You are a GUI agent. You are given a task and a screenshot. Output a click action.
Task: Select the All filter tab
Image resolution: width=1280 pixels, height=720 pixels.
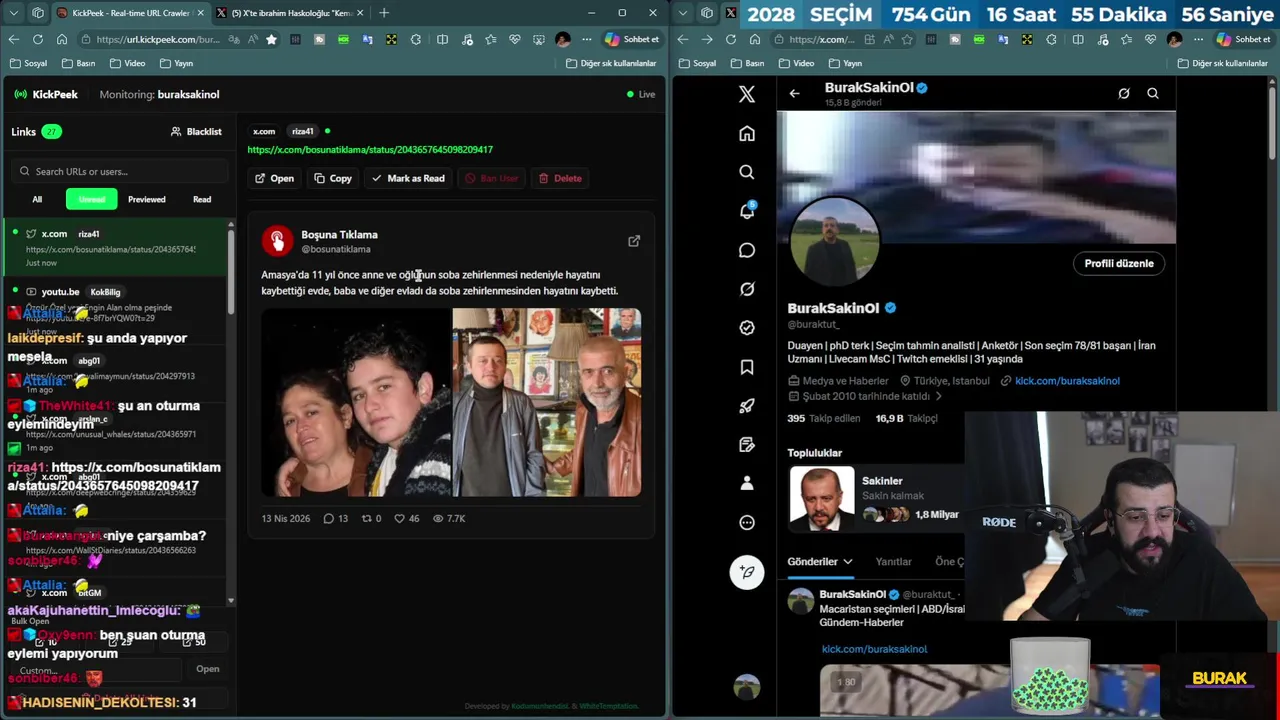click(x=37, y=199)
